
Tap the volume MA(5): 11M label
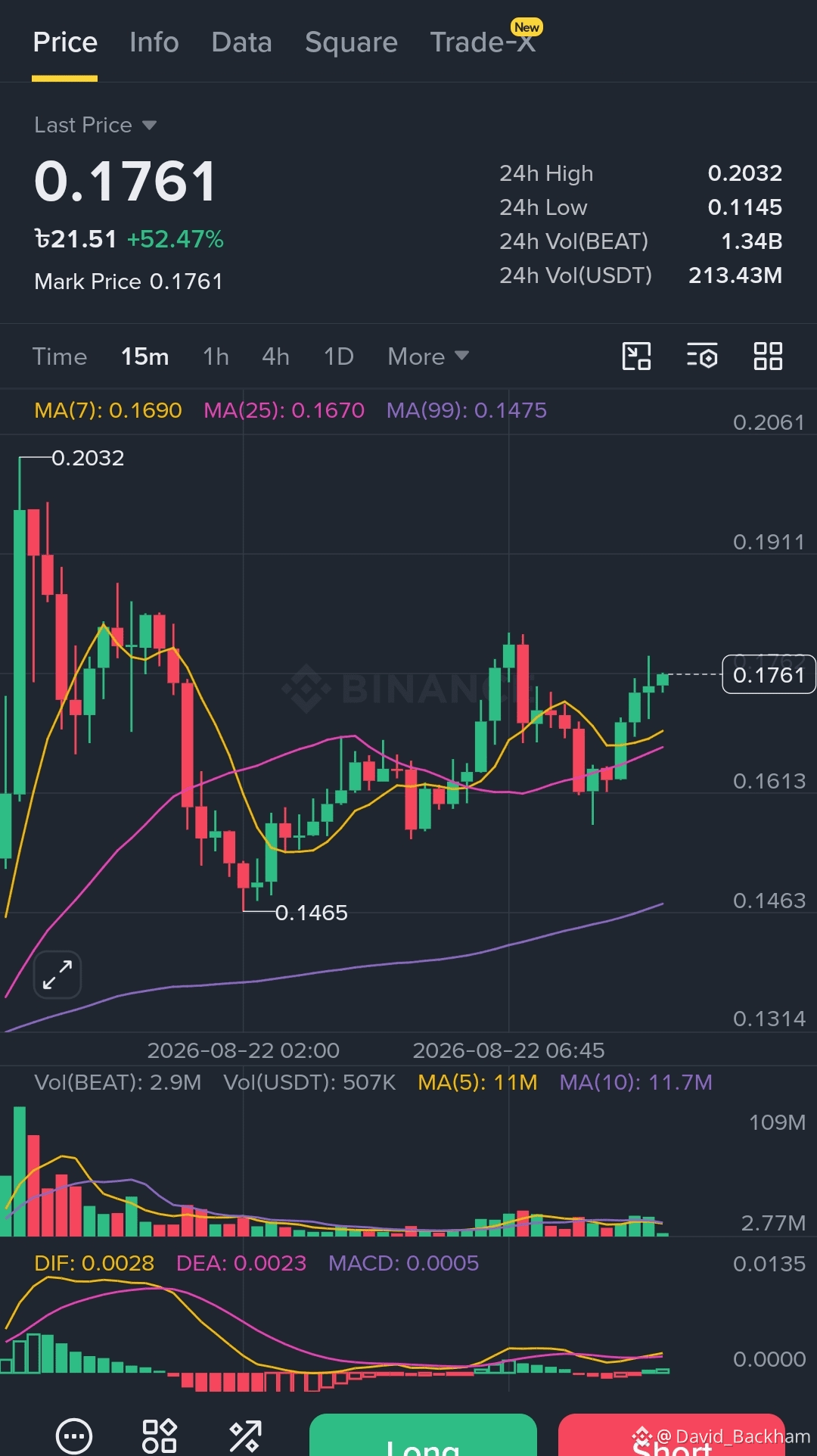click(x=478, y=1082)
